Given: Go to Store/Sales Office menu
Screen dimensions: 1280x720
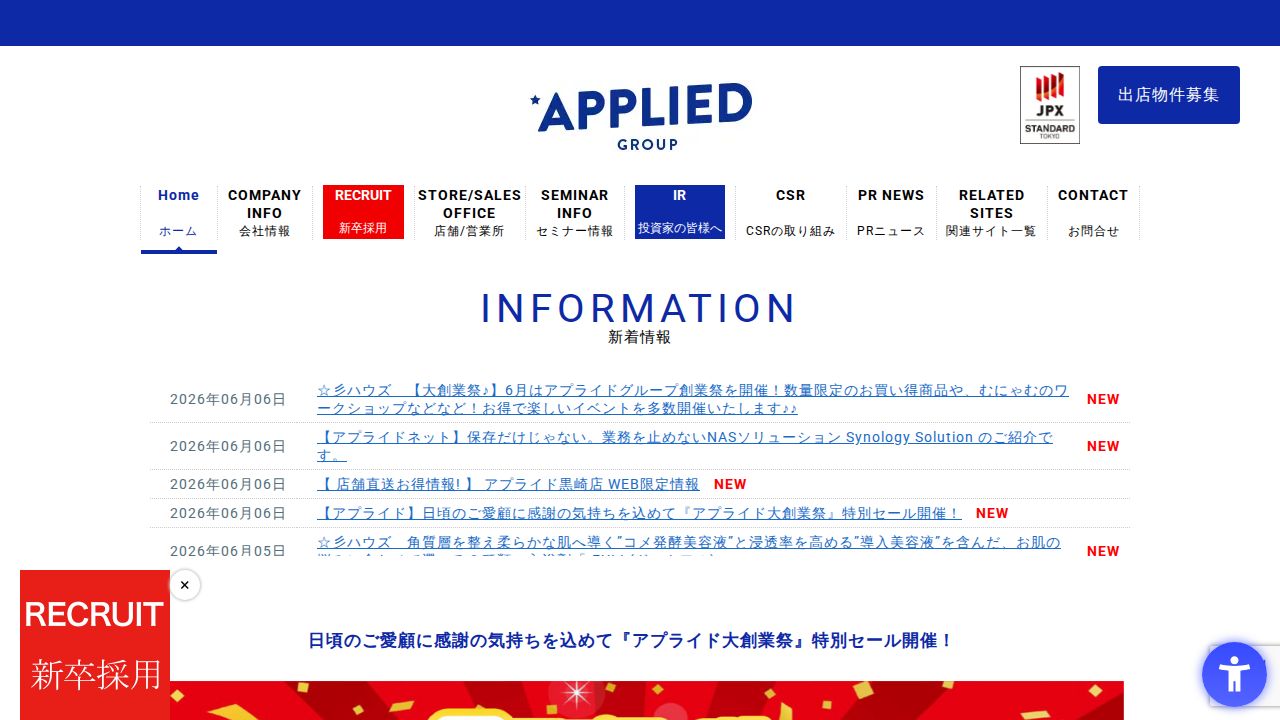Looking at the screenshot, I should (469, 212).
